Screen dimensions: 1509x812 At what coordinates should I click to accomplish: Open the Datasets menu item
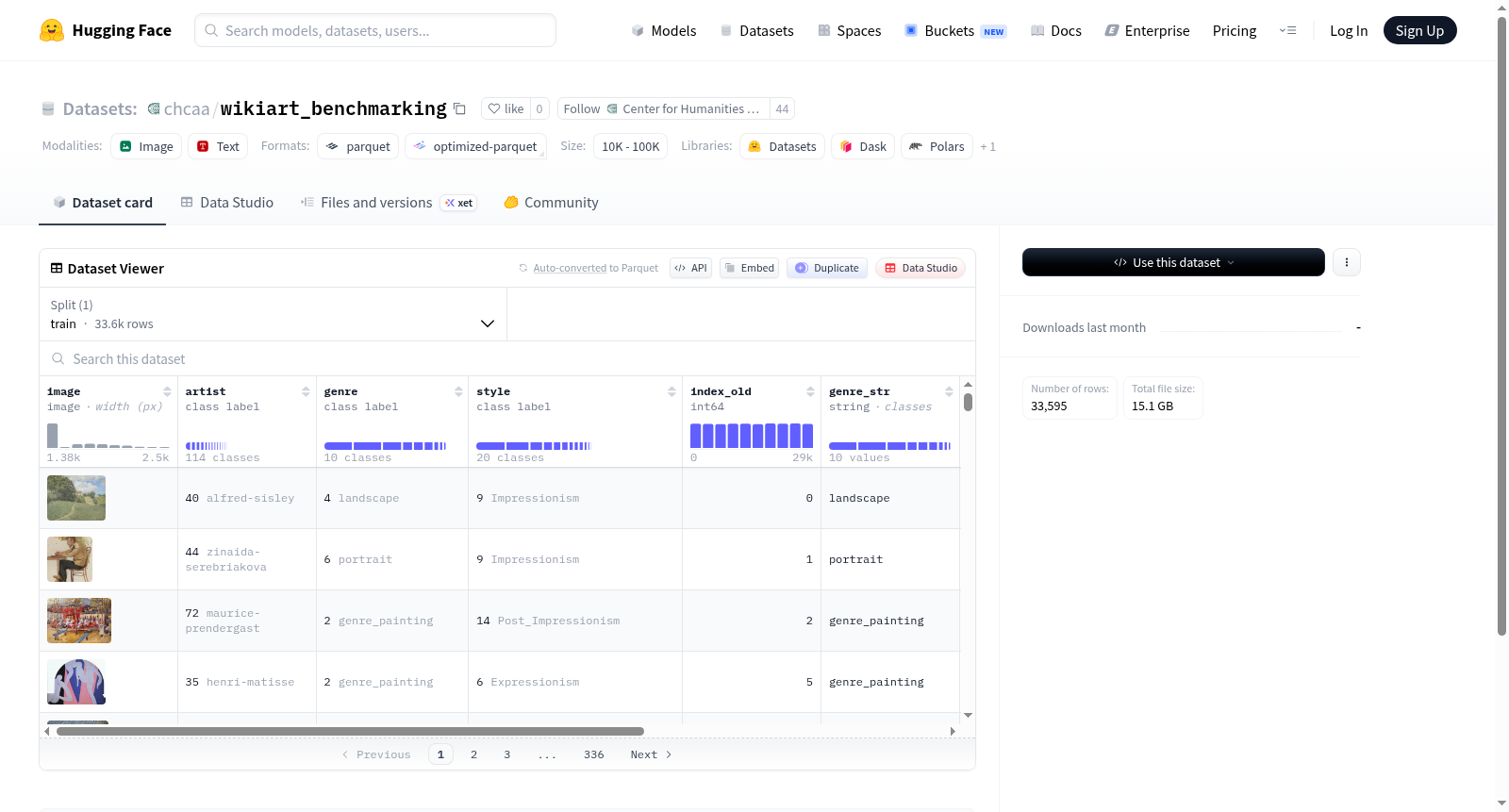(756, 30)
